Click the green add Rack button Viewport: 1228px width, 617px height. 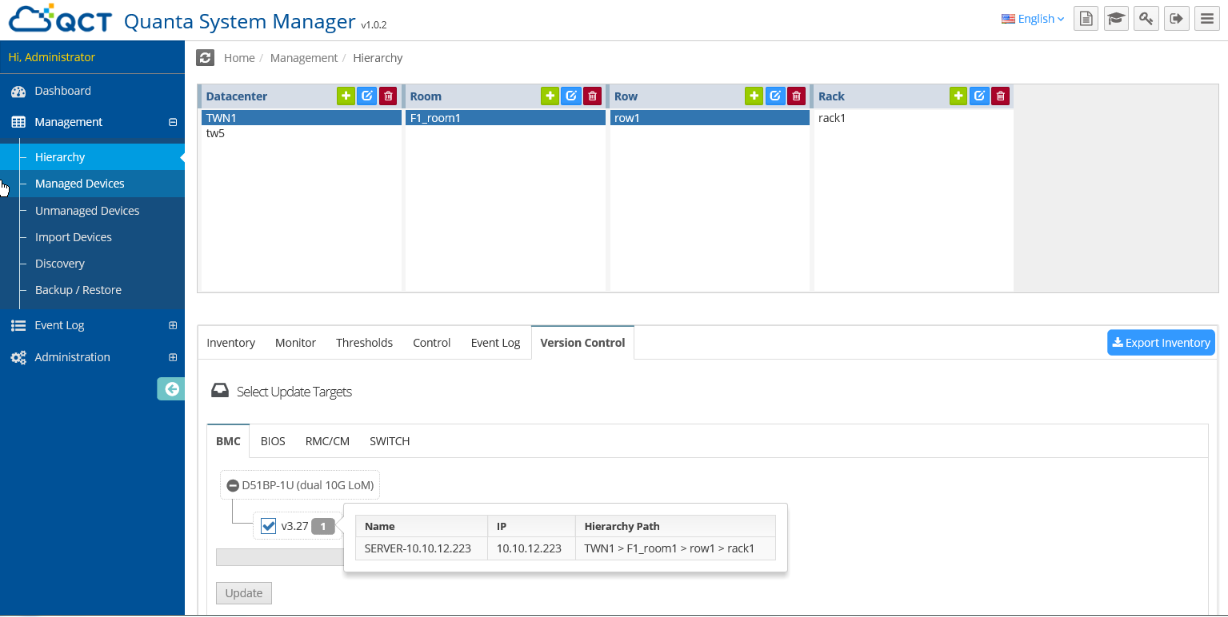click(958, 96)
